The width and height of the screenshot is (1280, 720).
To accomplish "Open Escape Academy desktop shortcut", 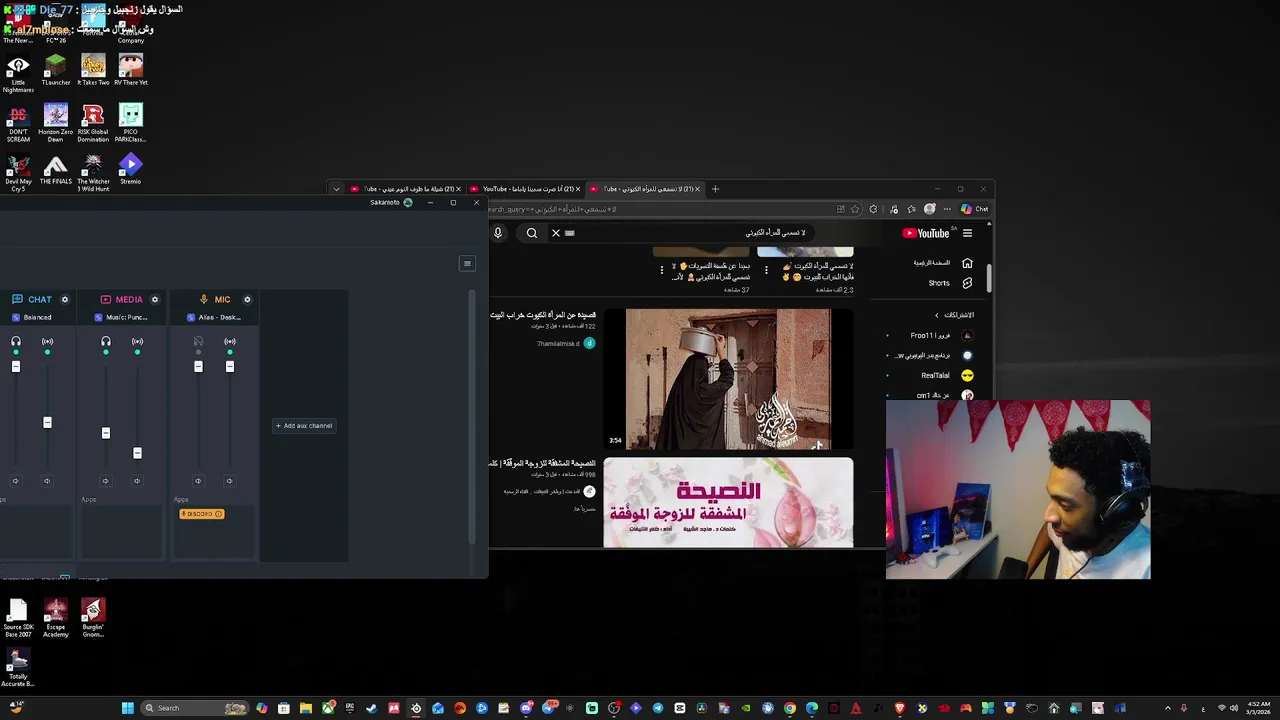I will tap(56, 619).
